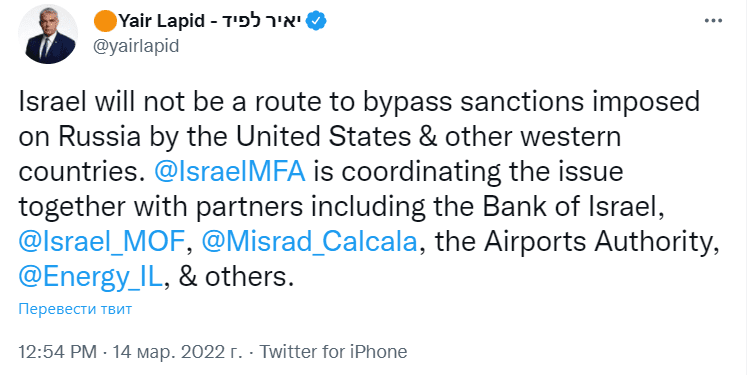
Task: Open the @IsraelMFA mention
Action: (x=230, y=172)
